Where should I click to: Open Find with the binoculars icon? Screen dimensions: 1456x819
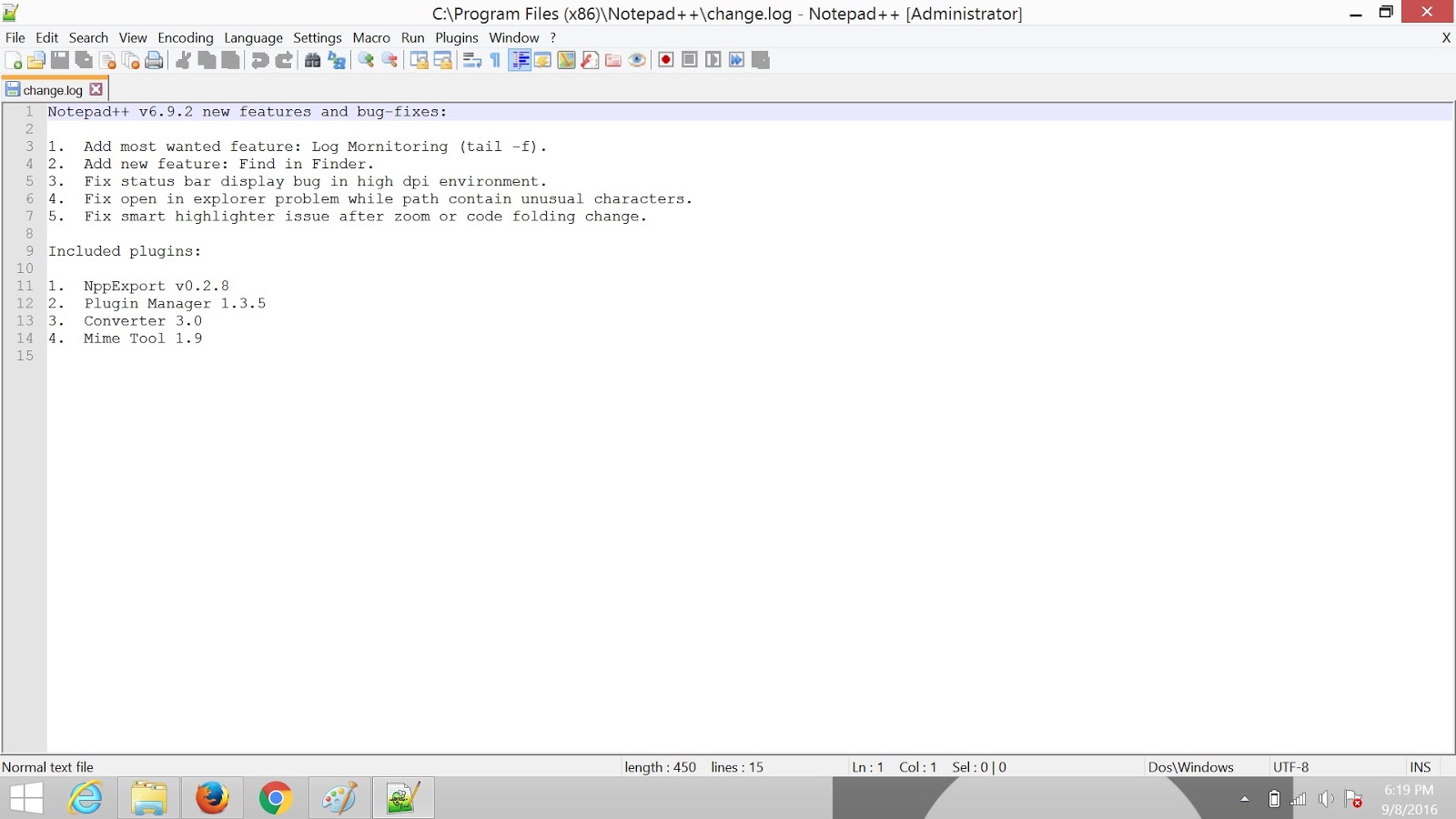(313, 60)
